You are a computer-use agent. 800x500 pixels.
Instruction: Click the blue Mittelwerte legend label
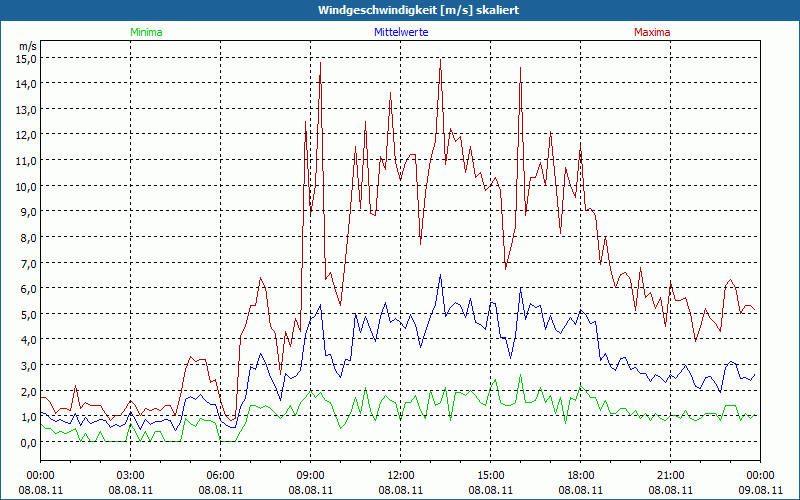pyautogui.click(x=401, y=32)
